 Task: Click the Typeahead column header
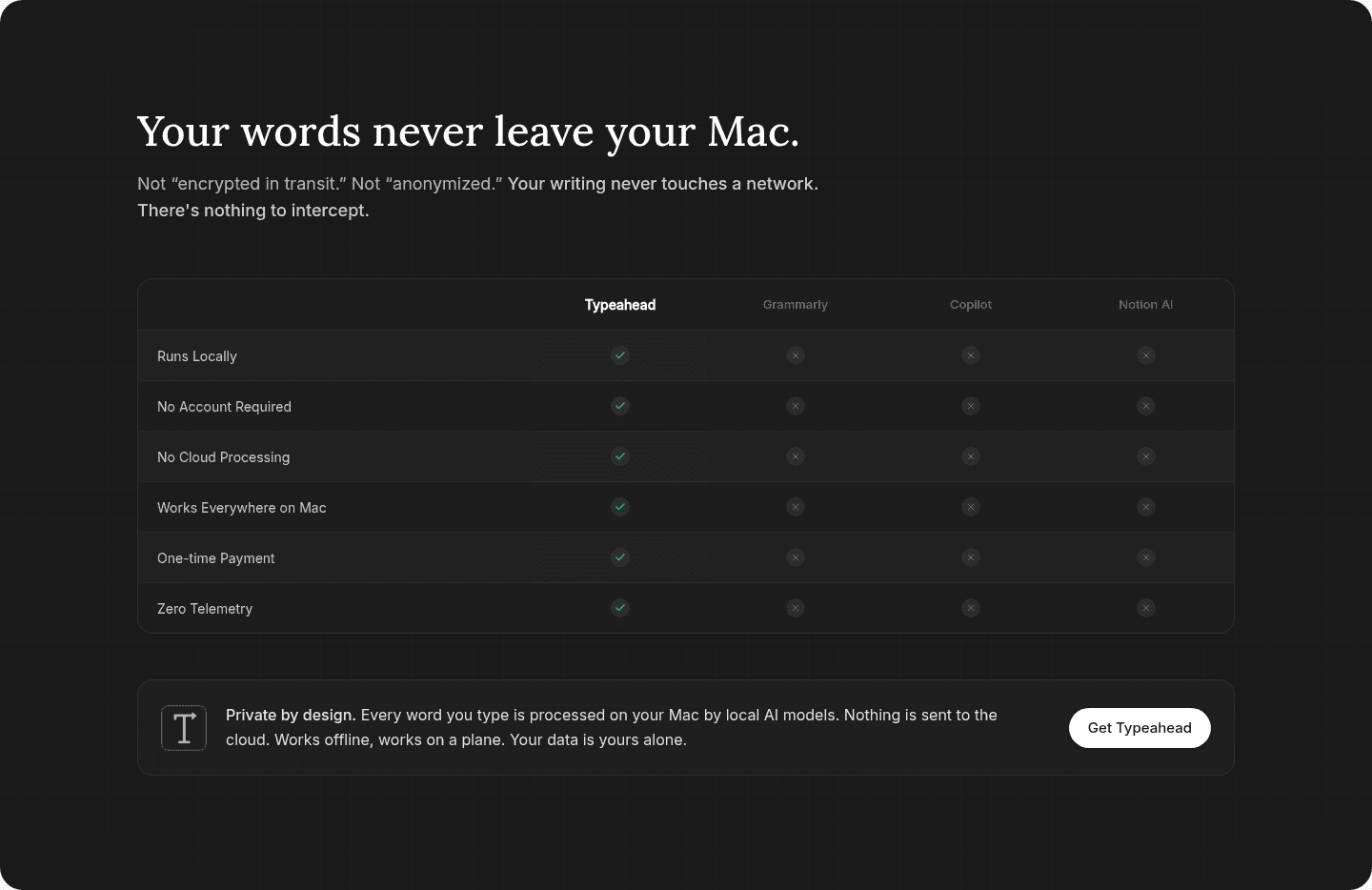point(620,305)
